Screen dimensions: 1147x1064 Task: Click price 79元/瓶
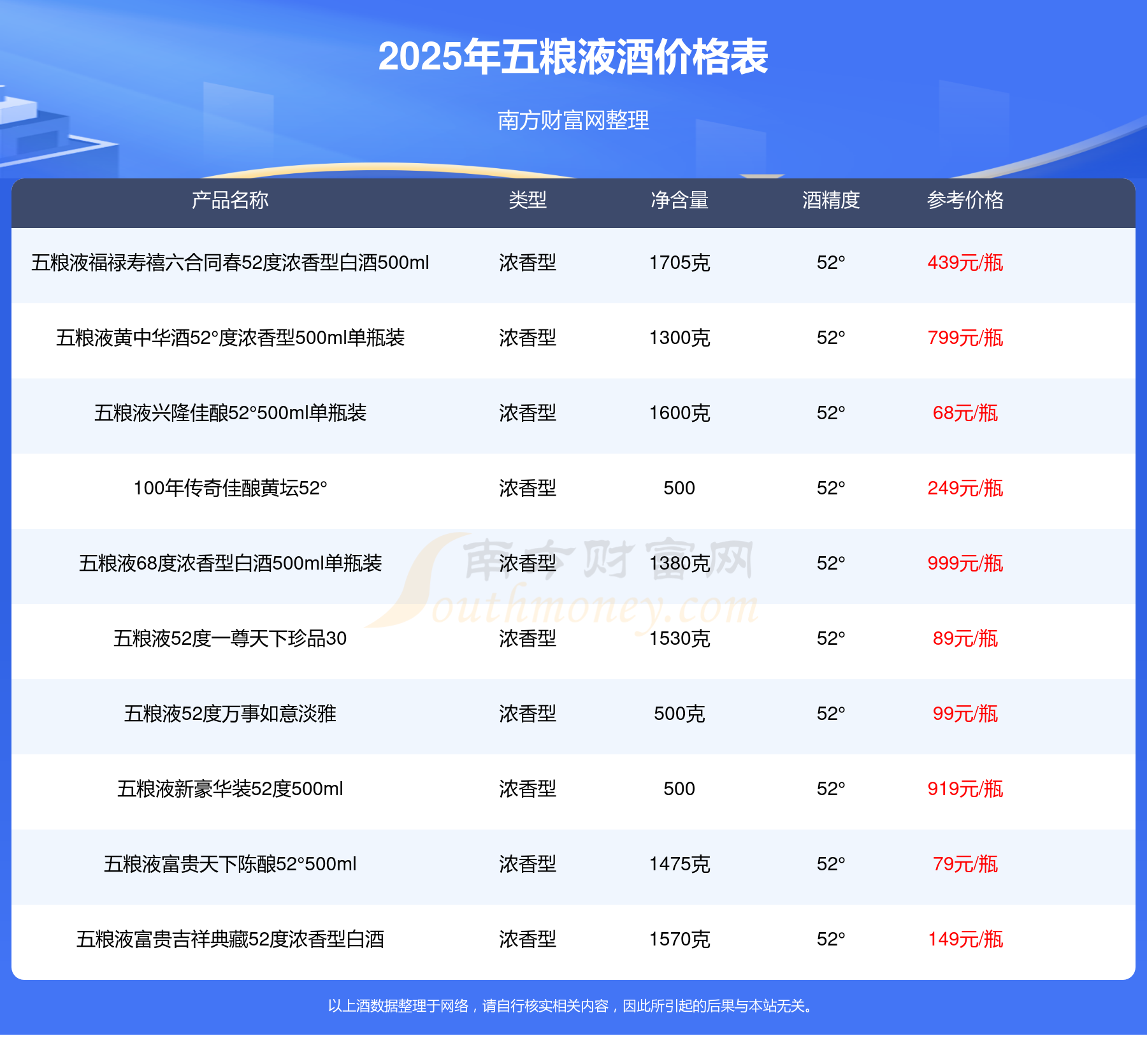[x=965, y=864]
